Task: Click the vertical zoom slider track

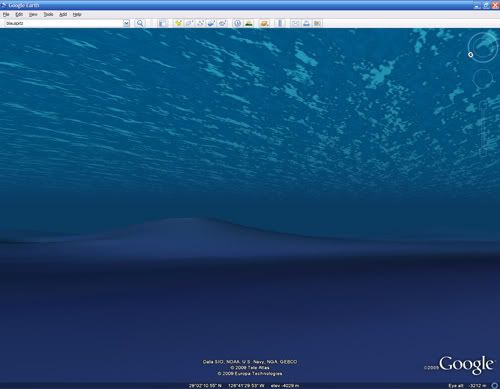Action: coord(483,128)
